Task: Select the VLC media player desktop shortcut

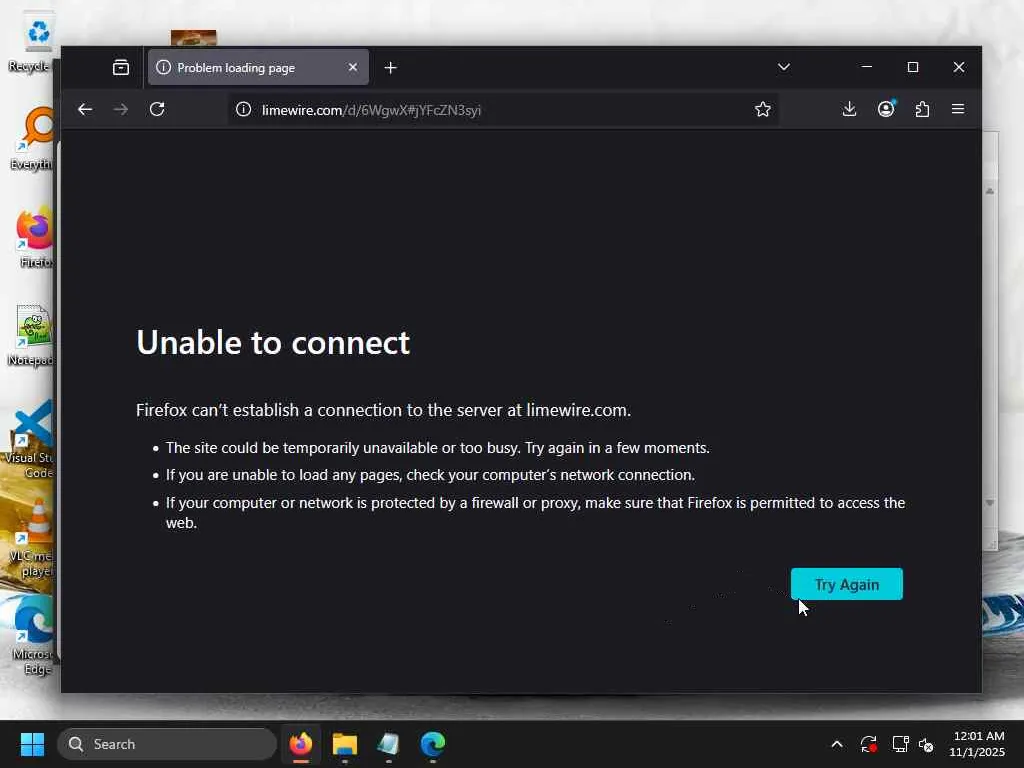Action: tap(33, 539)
